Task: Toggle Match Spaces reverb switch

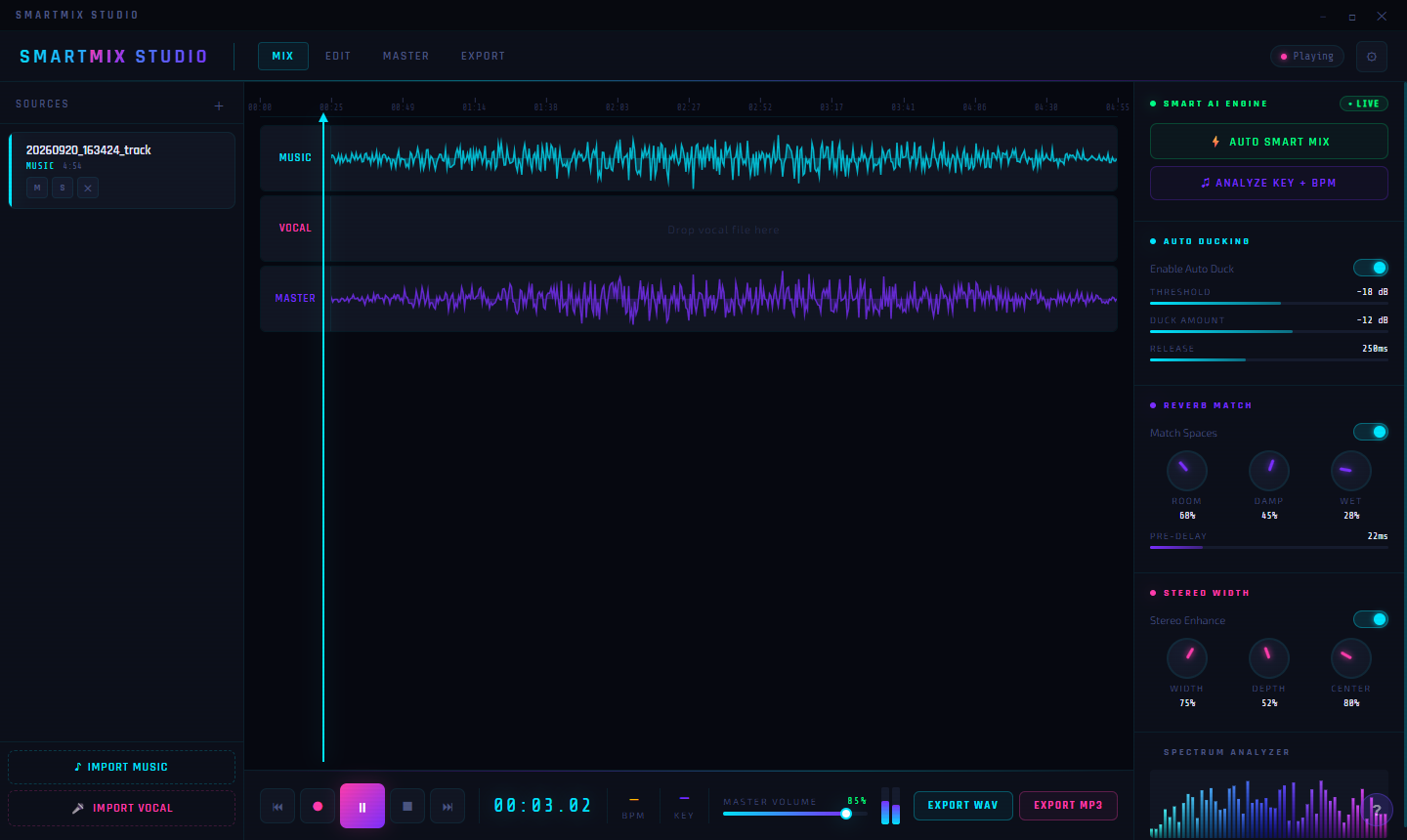Action: 1371,432
